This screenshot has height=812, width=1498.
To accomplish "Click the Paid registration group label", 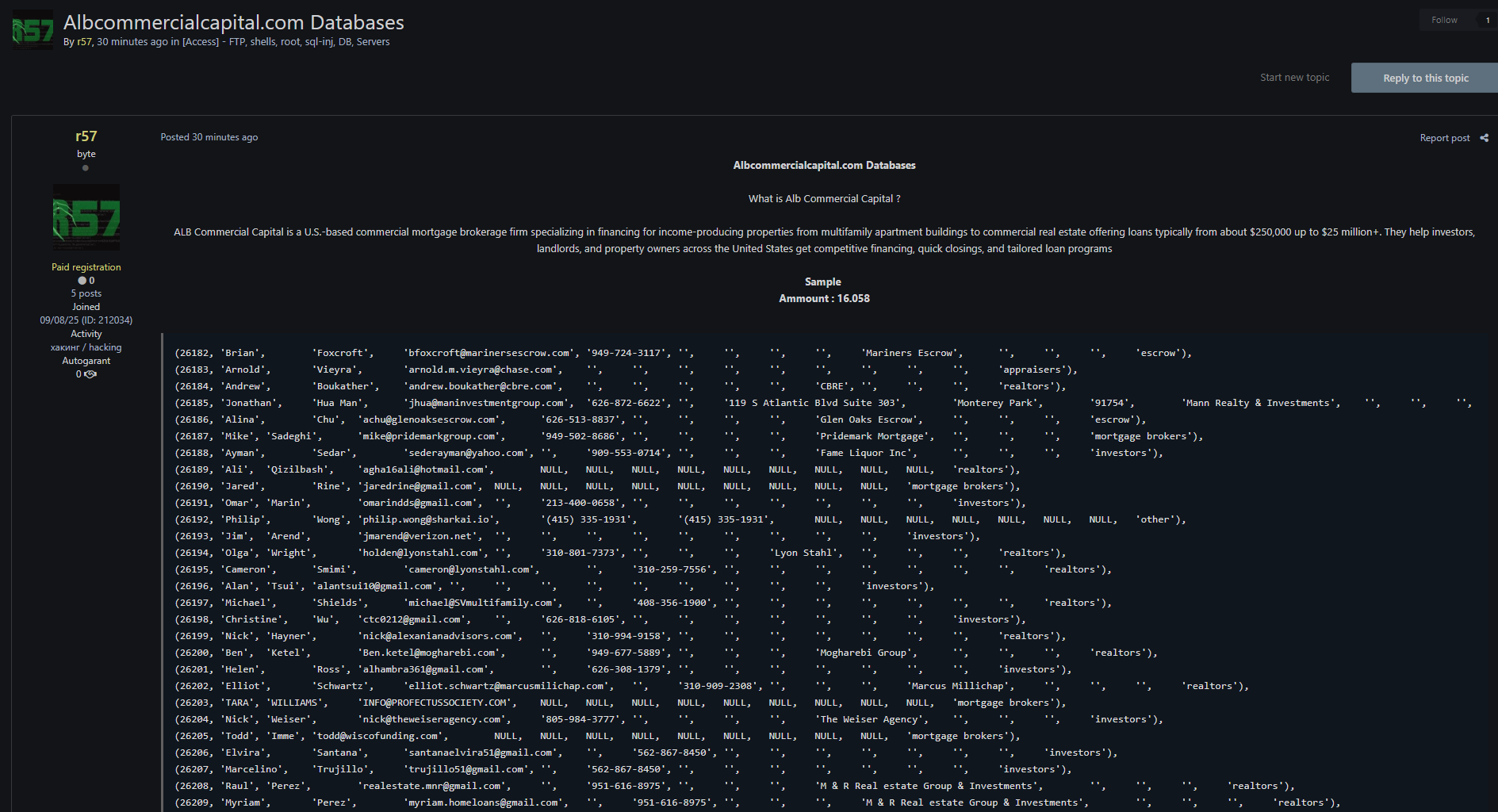I will (86, 267).
